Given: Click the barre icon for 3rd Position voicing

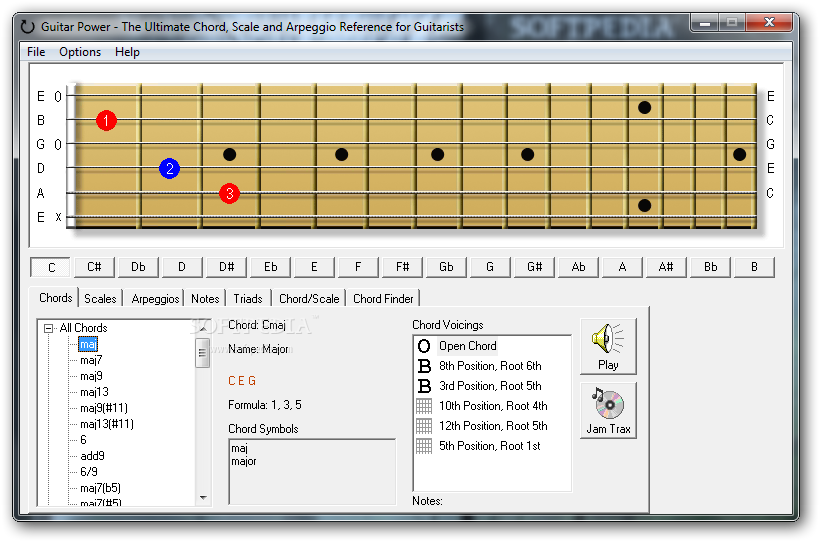Looking at the screenshot, I should tap(424, 386).
